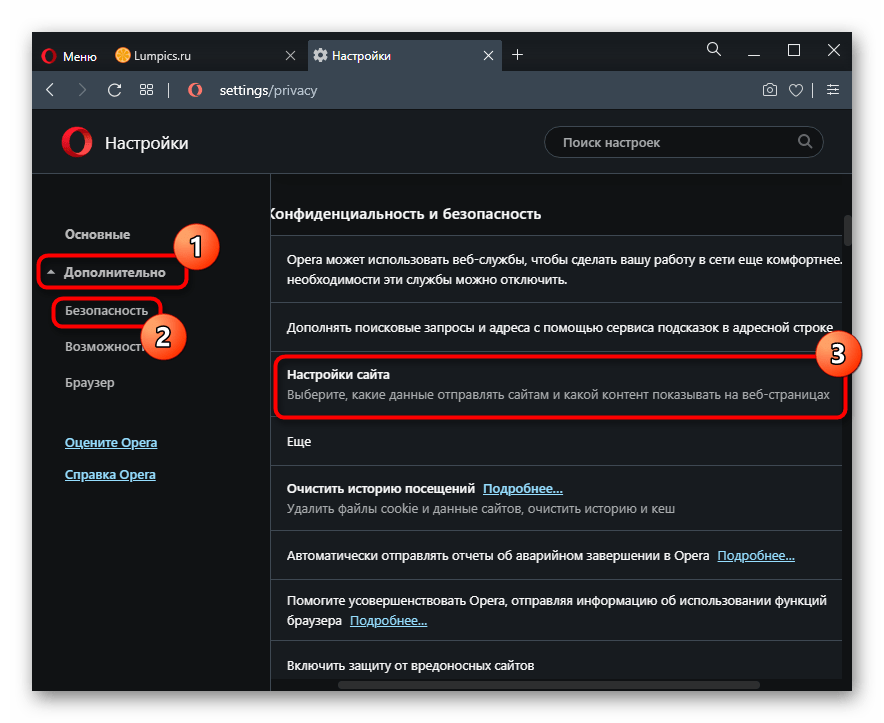Click the horizontal scrollbar at bottom
Screen dimensions: 884x723
[548, 685]
